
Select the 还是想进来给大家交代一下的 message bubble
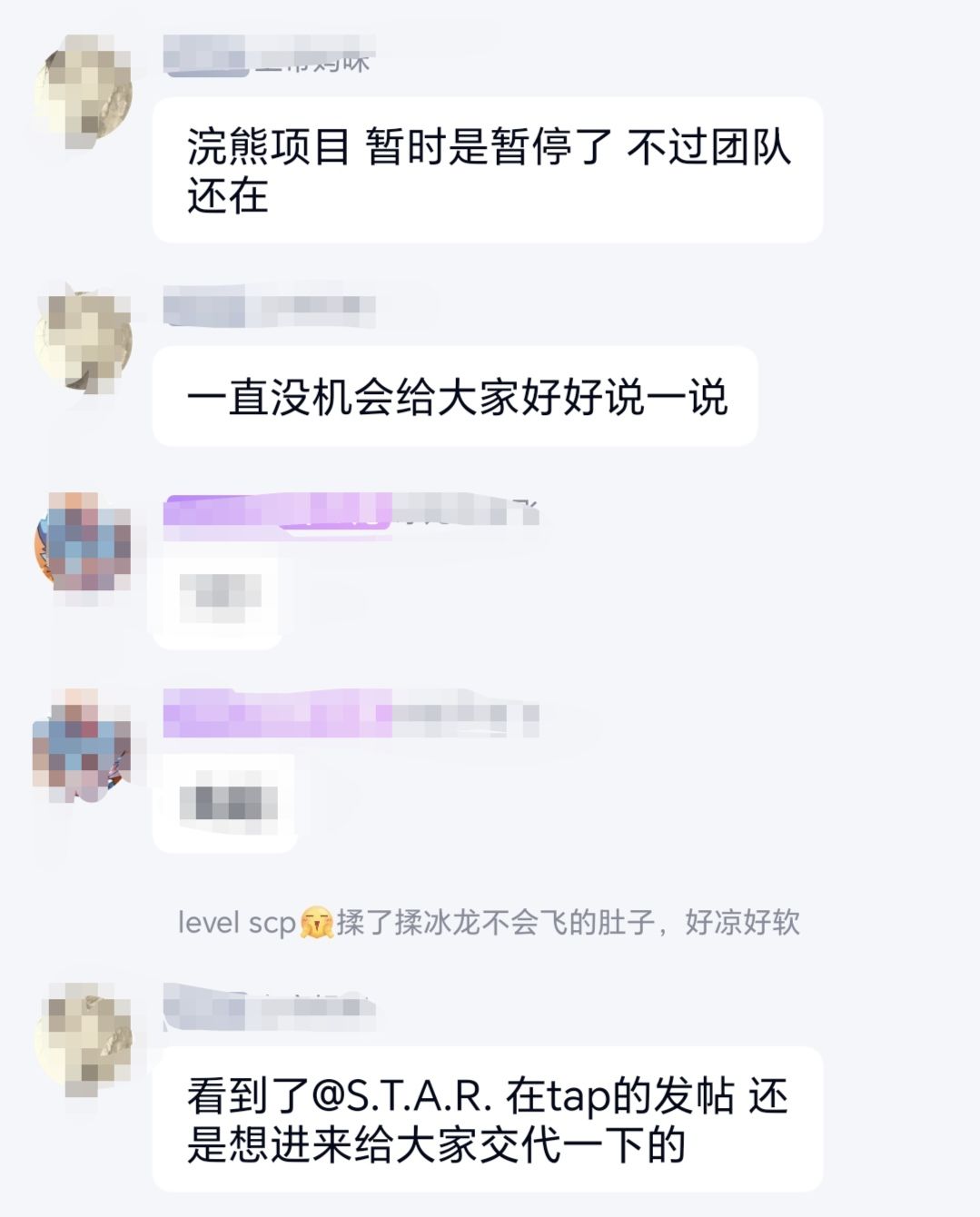pyautogui.click(x=488, y=1119)
